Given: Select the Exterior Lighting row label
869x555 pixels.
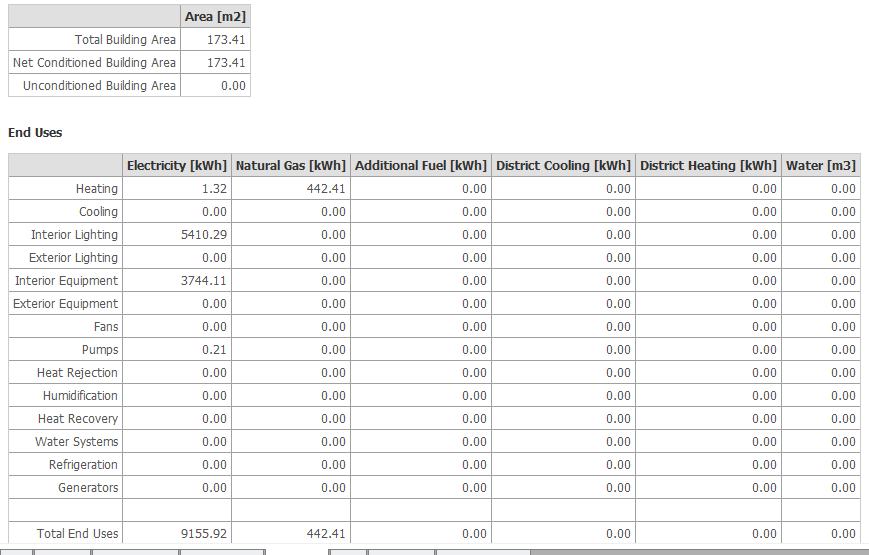Looking at the screenshot, I should point(73,258).
